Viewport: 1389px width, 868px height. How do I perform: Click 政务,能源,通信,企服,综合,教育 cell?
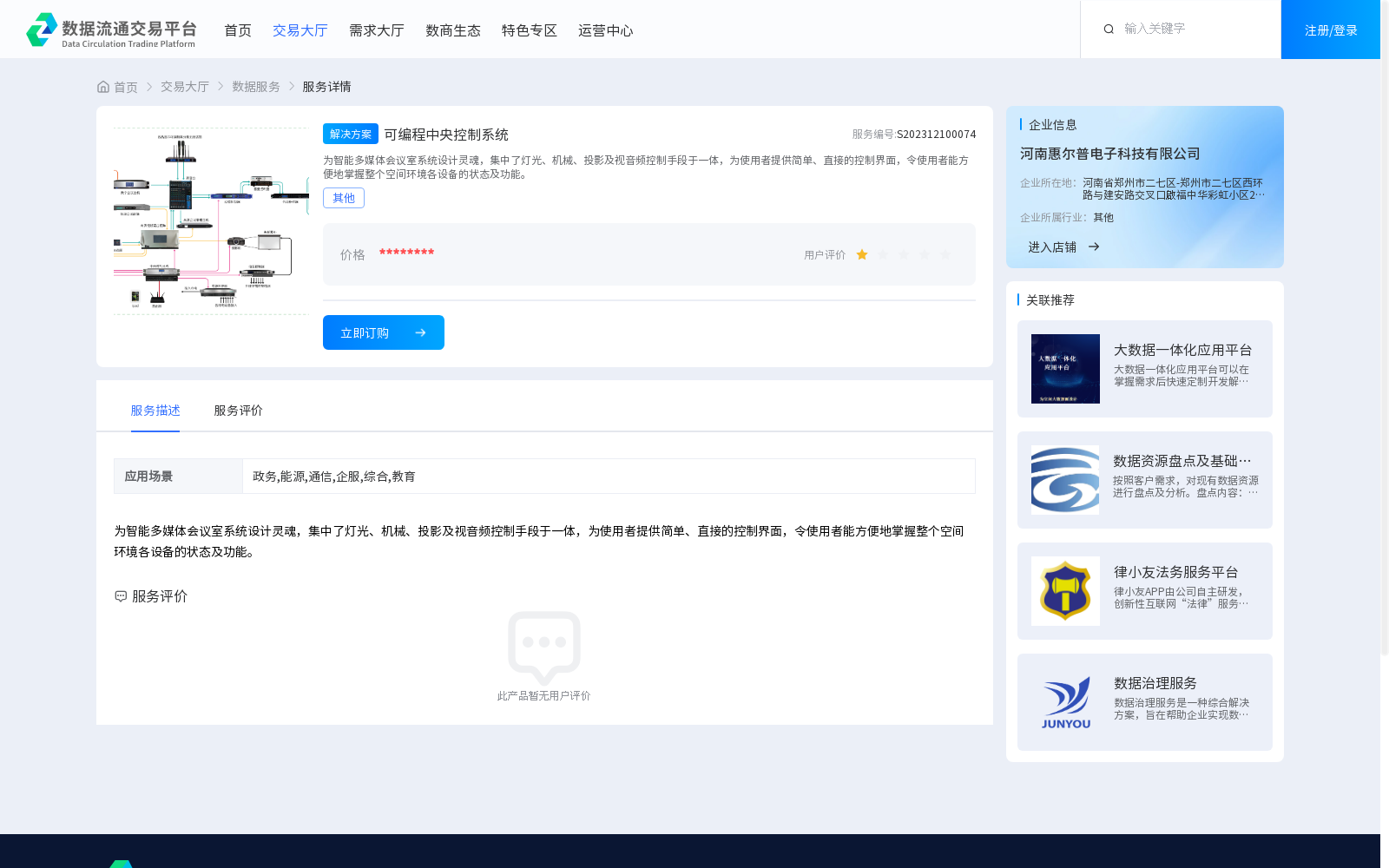click(609, 477)
